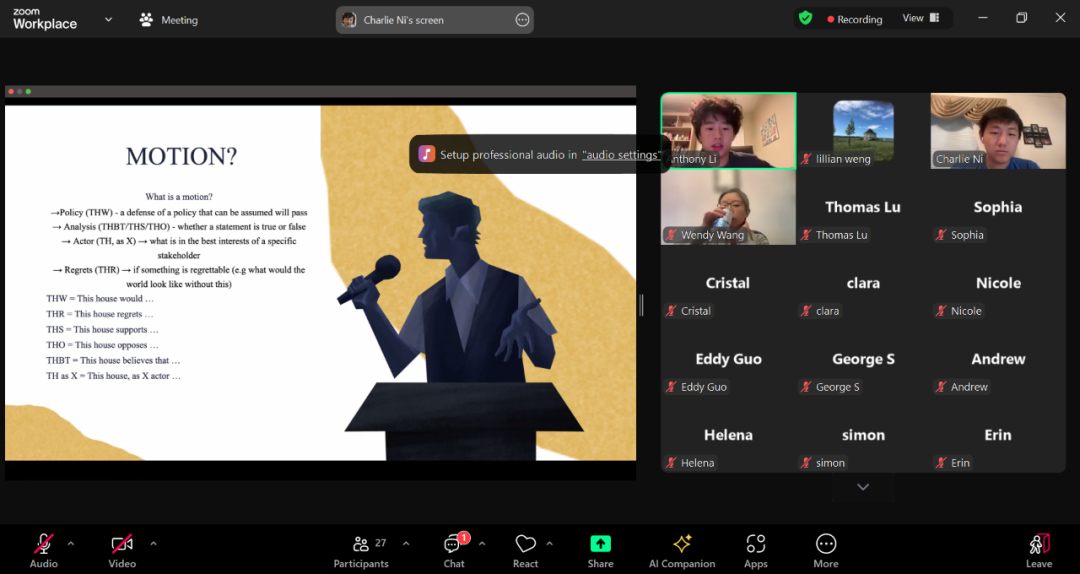Select Charlie Ni's video tile
The height and width of the screenshot is (574, 1080).
[x=998, y=131]
